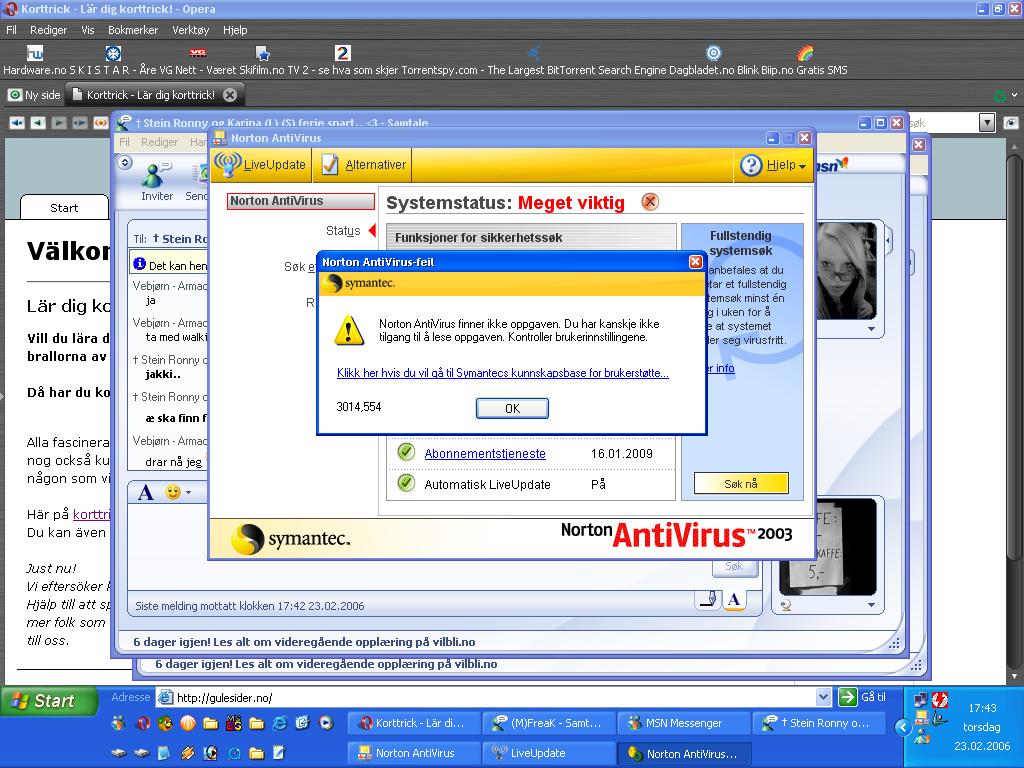Expand contact picture options arrow
1024x768 pixels.
click(871, 329)
